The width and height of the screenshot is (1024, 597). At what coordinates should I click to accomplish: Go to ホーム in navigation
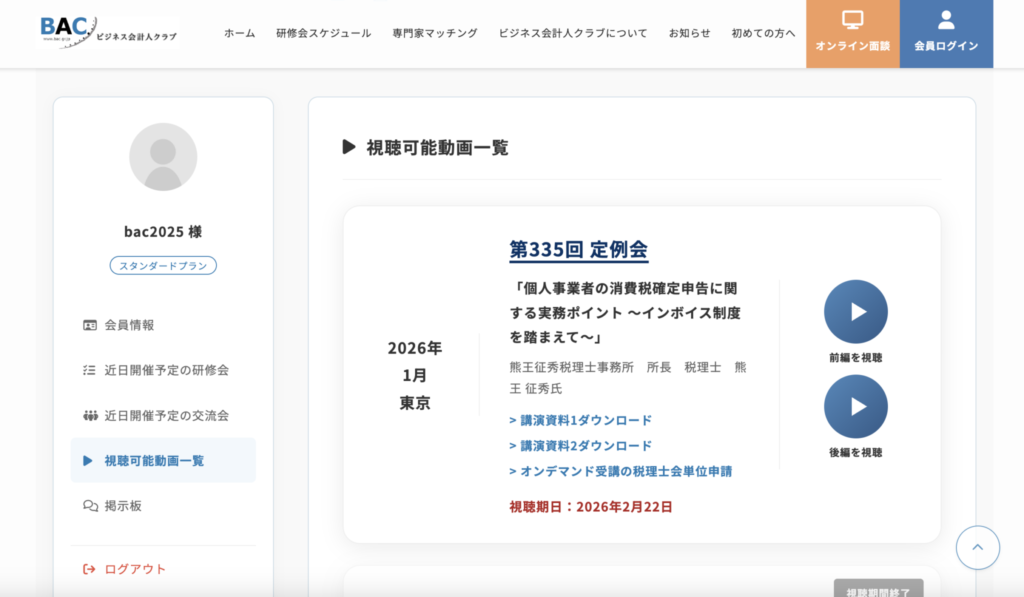(x=239, y=33)
